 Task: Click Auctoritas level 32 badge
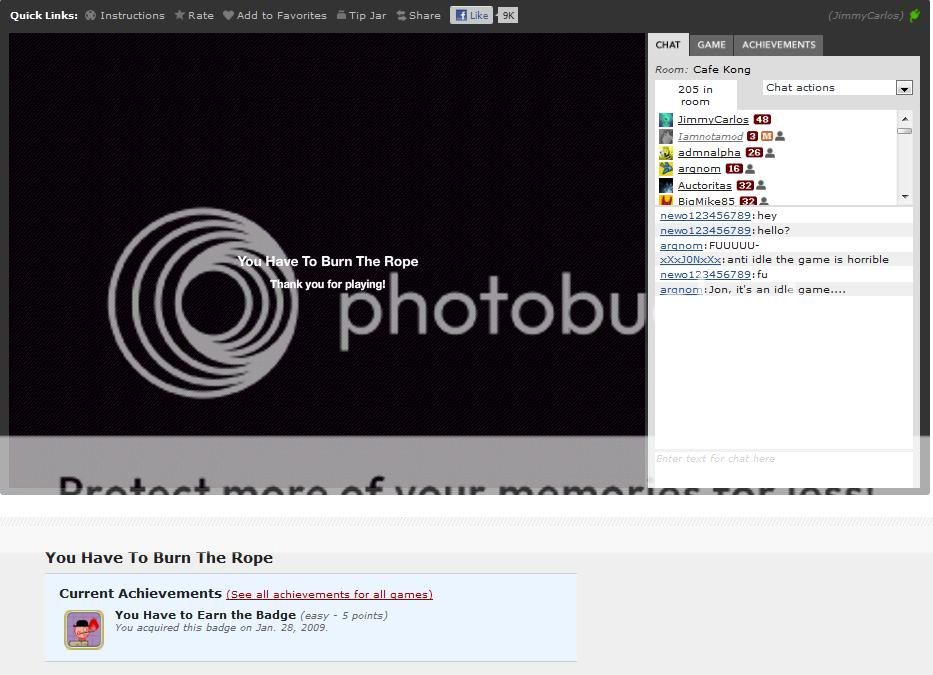pyautogui.click(x=745, y=186)
